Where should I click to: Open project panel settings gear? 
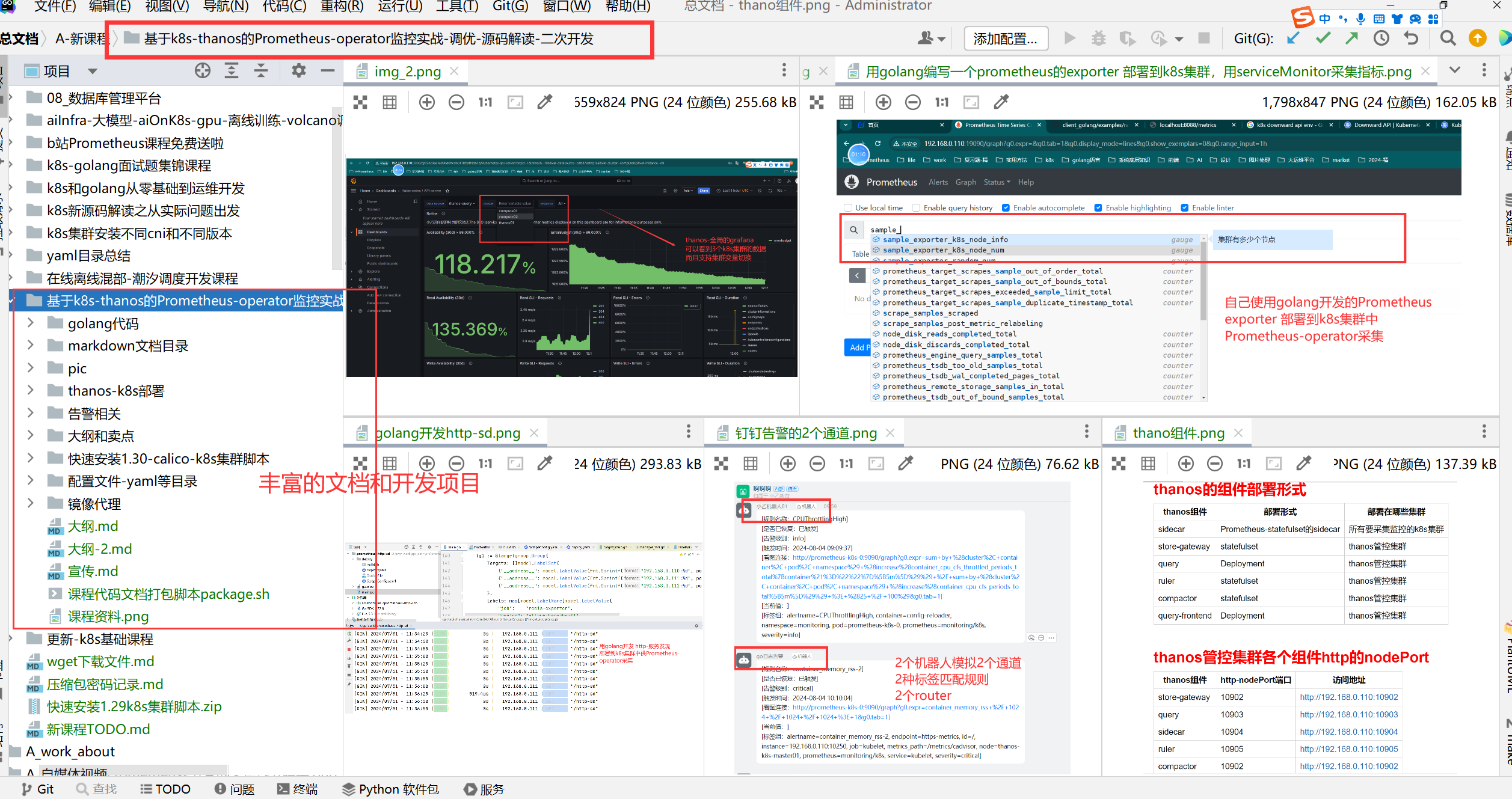(298, 71)
